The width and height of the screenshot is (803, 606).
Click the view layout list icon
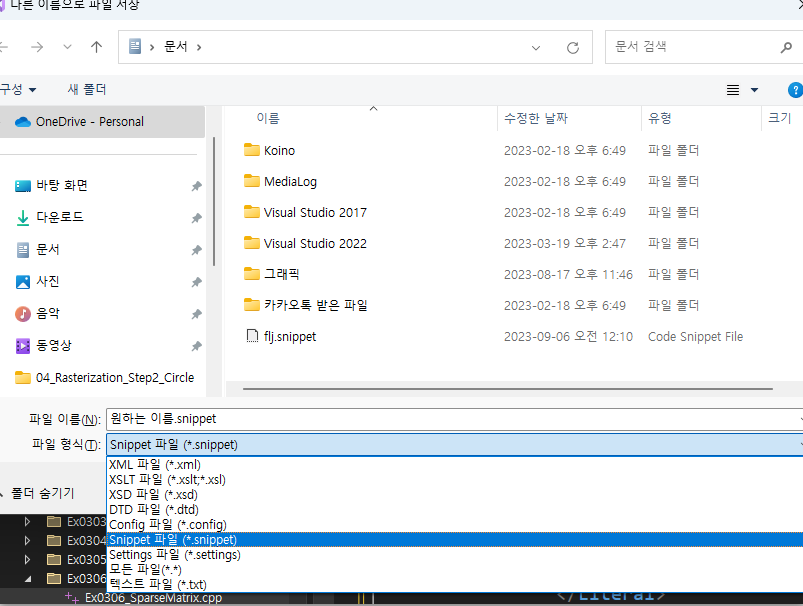coord(733,90)
